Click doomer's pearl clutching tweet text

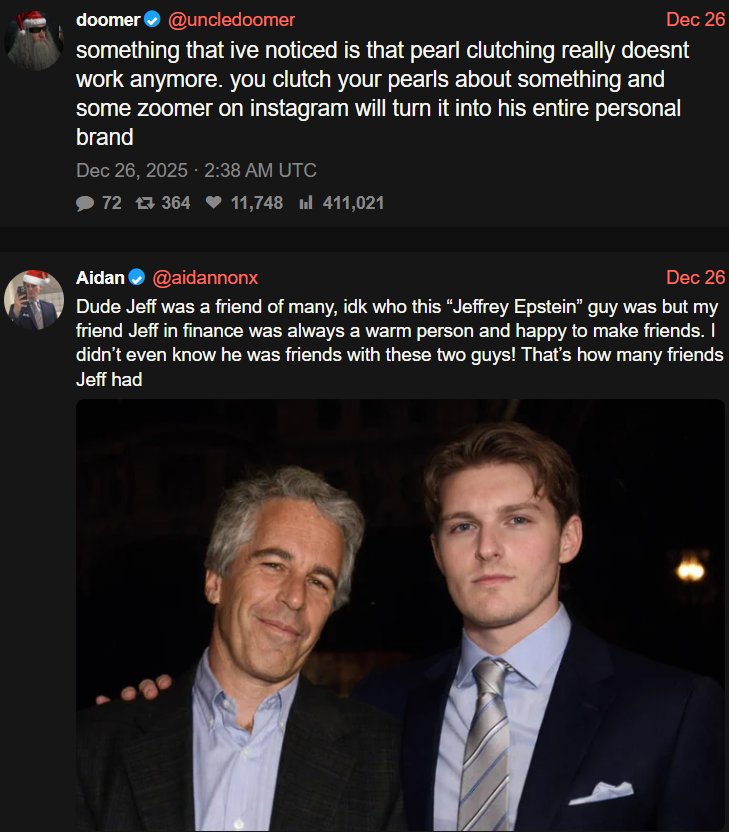[380, 92]
